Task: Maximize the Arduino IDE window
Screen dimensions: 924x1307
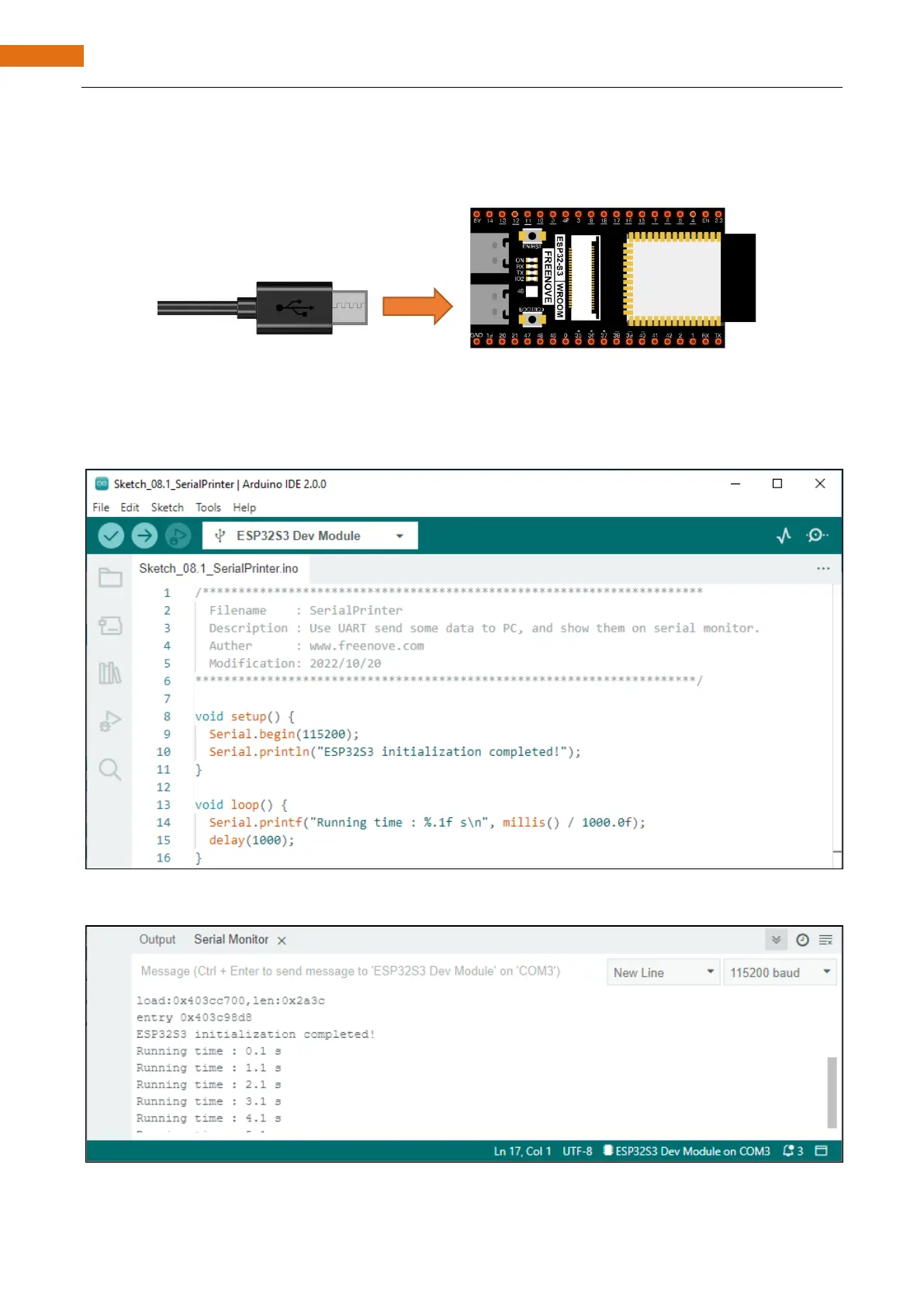Action: [777, 484]
